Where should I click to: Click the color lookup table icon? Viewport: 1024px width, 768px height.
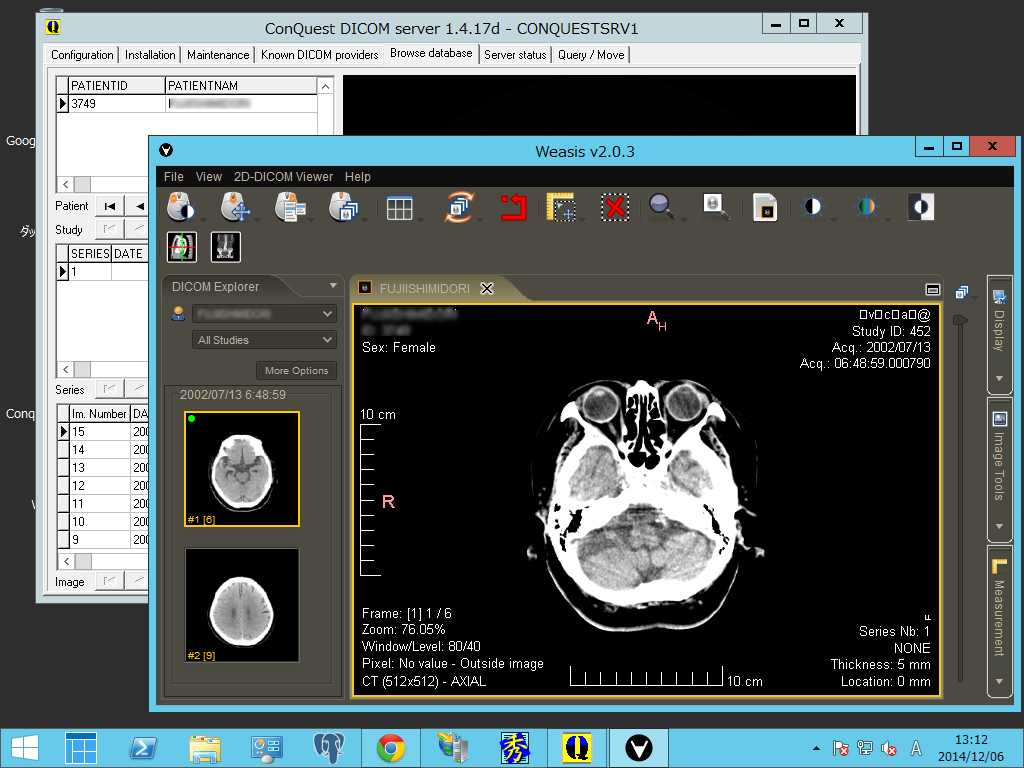867,207
